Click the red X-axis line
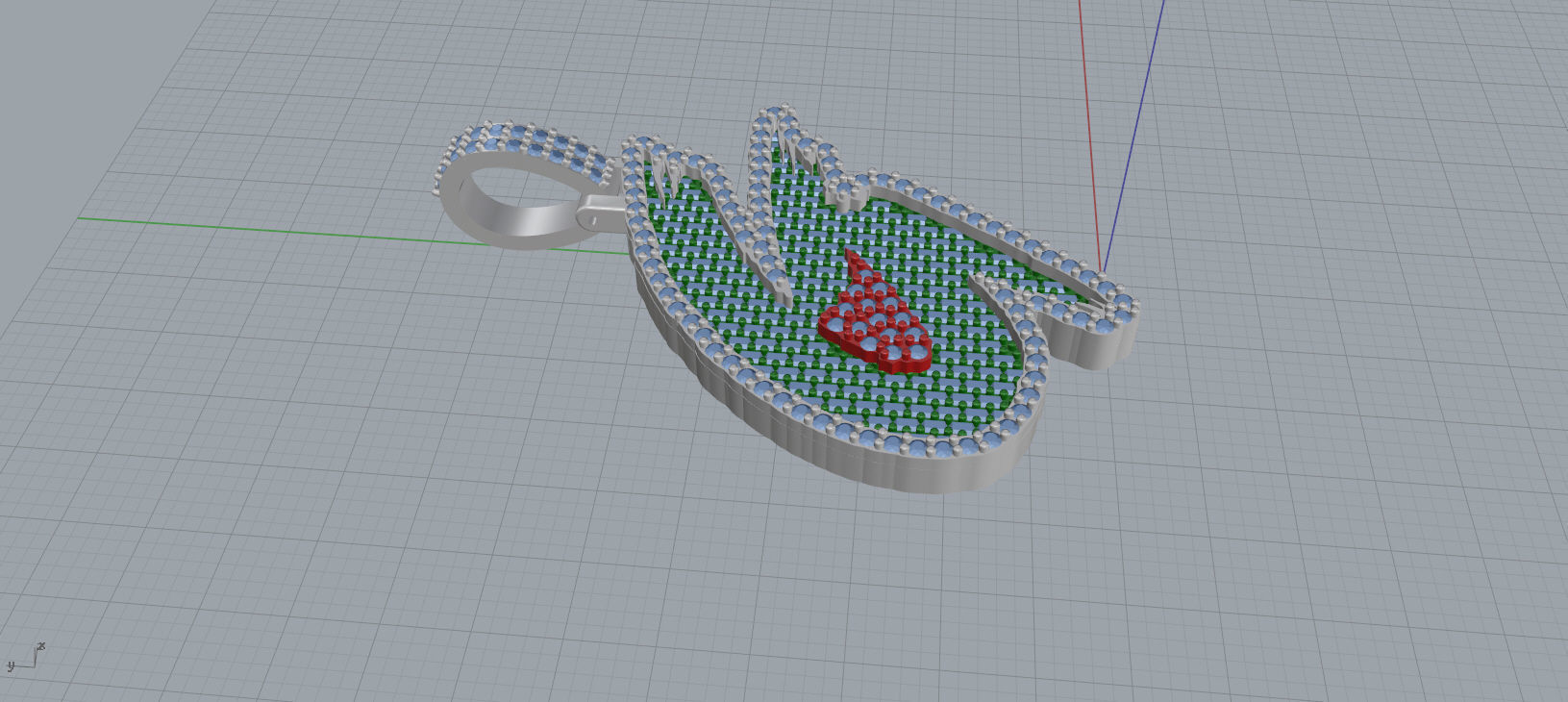1568x702 pixels. tap(1090, 135)
